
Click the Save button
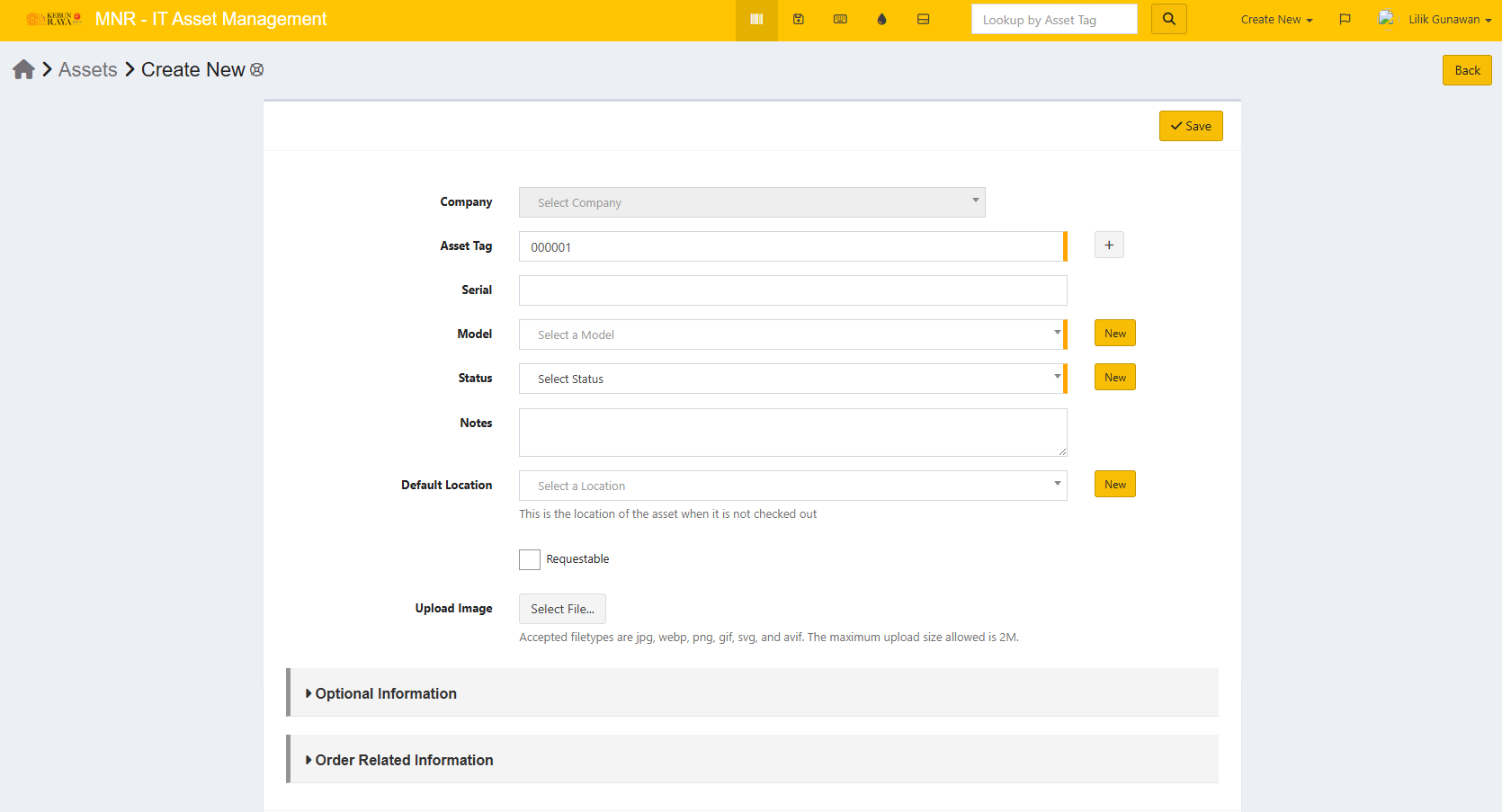(1190, 127)
